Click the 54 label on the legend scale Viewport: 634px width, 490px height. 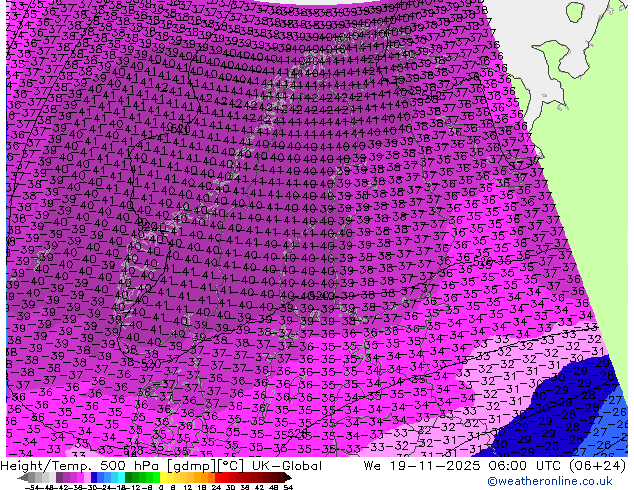(288, 487)
